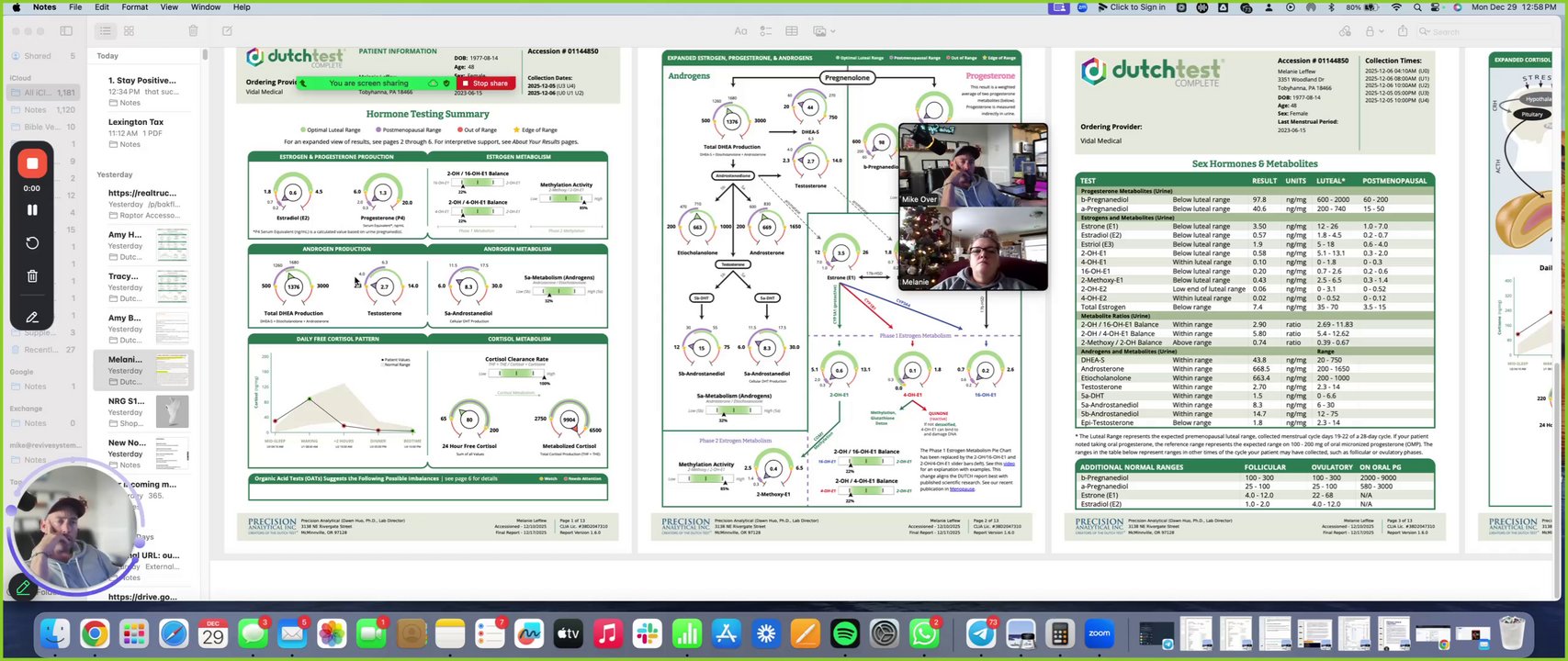Click the Melanie video thumbnail

[973, 249]
